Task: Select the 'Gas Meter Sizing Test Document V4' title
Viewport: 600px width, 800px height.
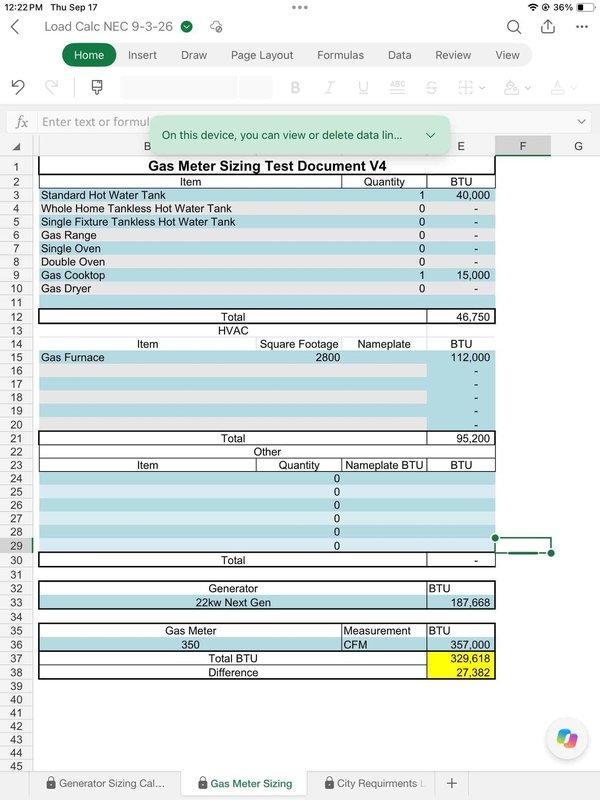Action: pyautogui.click(x=267, y=166)
